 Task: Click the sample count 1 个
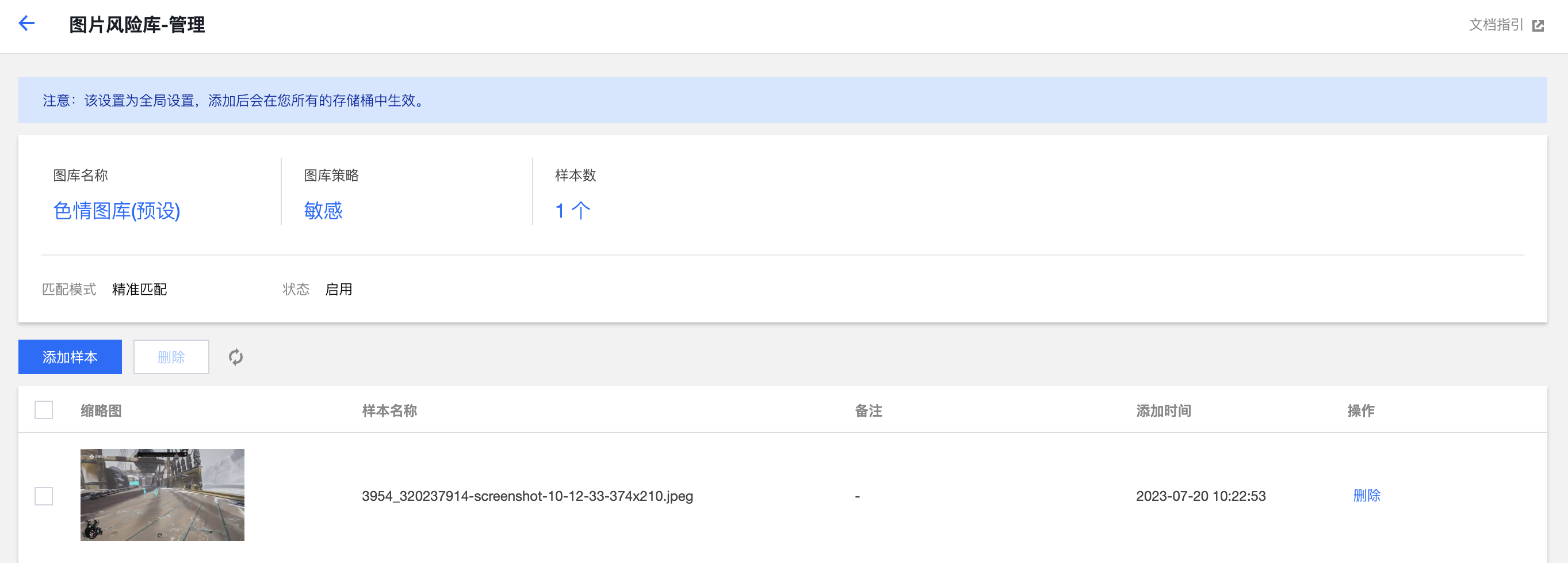pos(573,211)
